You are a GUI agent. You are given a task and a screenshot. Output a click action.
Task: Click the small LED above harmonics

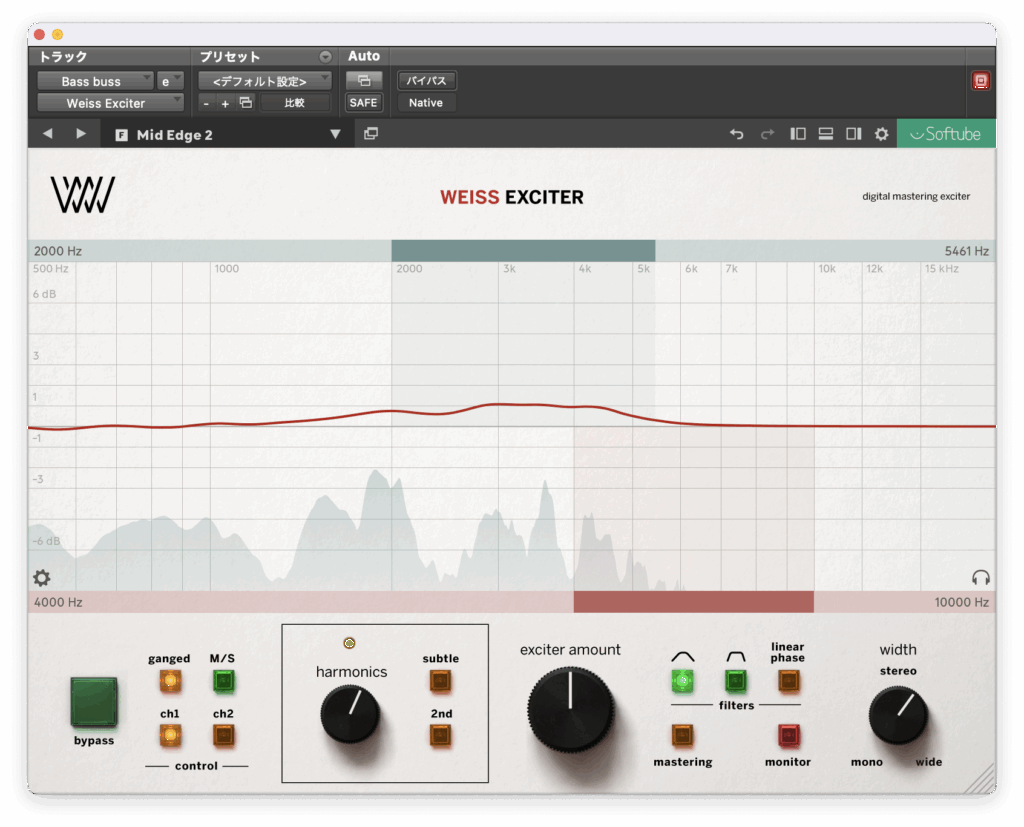[x=349, y=643]
